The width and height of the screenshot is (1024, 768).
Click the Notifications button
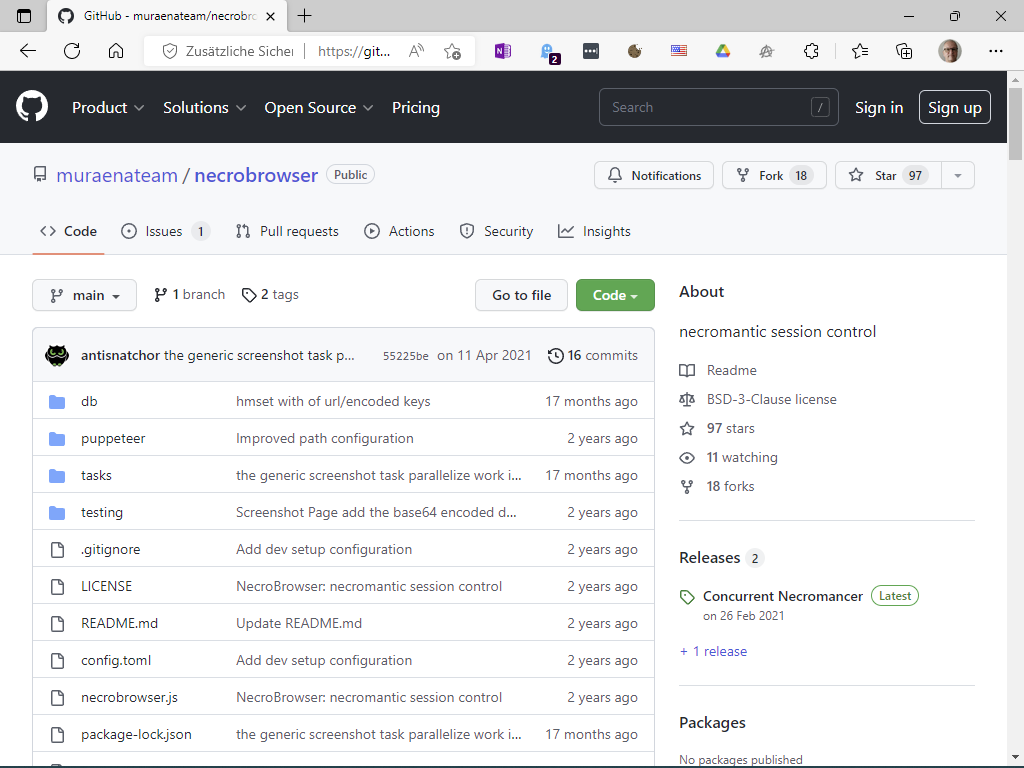pos(654,176)
